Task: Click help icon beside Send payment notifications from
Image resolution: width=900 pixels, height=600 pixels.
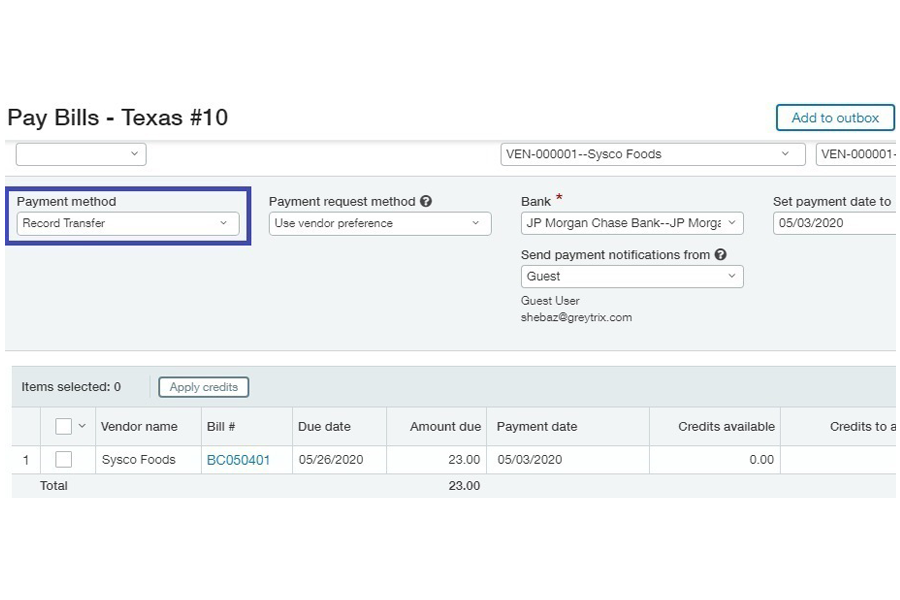Action: click(x=721, y=255)
